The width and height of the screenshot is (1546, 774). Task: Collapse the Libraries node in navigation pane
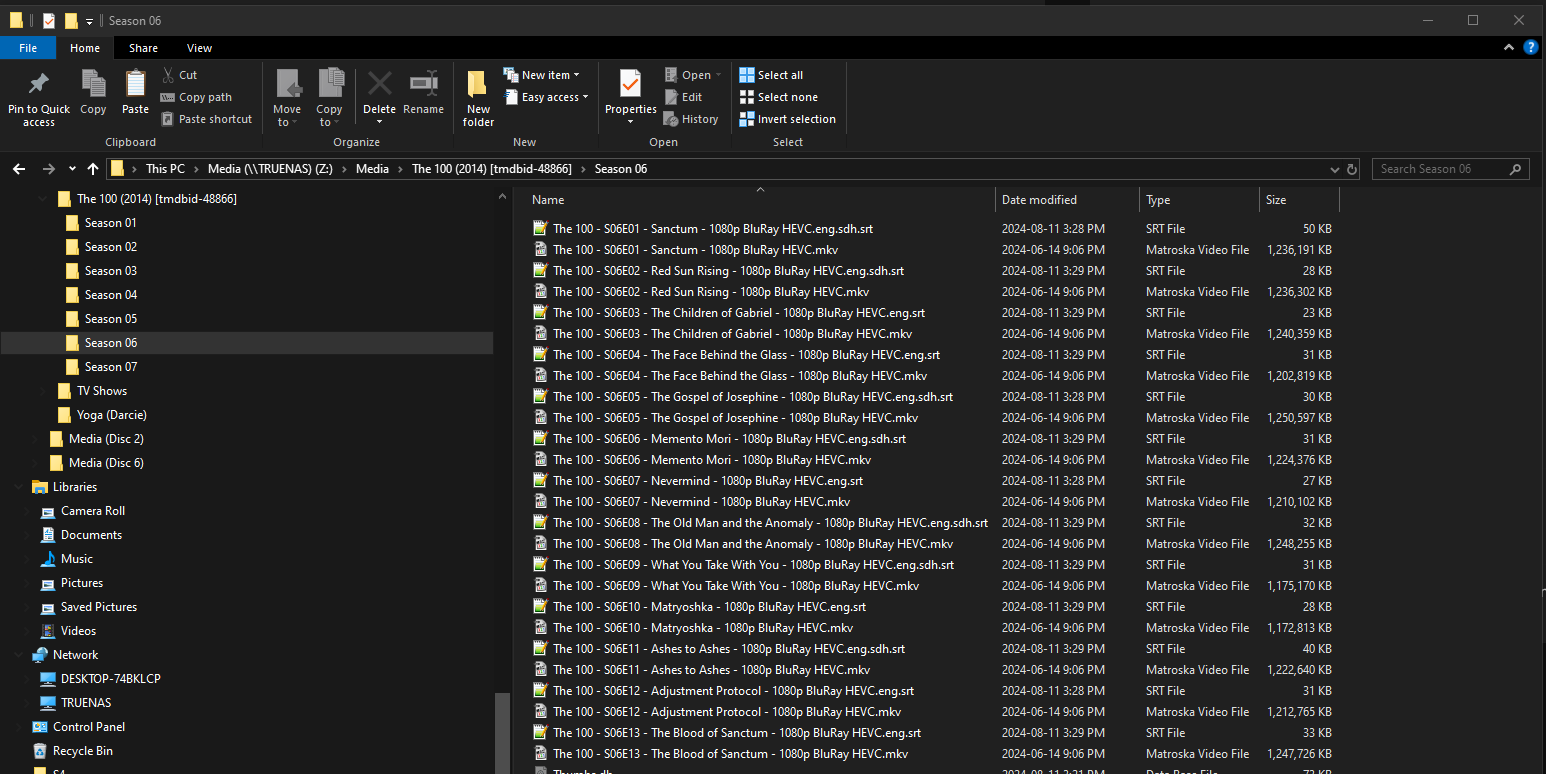[x=18, y=487]
